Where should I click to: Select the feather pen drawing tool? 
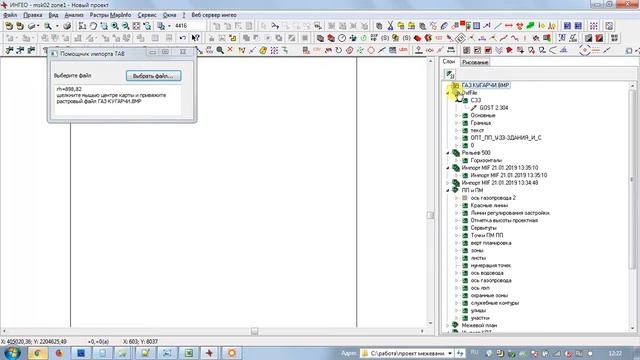444,26
